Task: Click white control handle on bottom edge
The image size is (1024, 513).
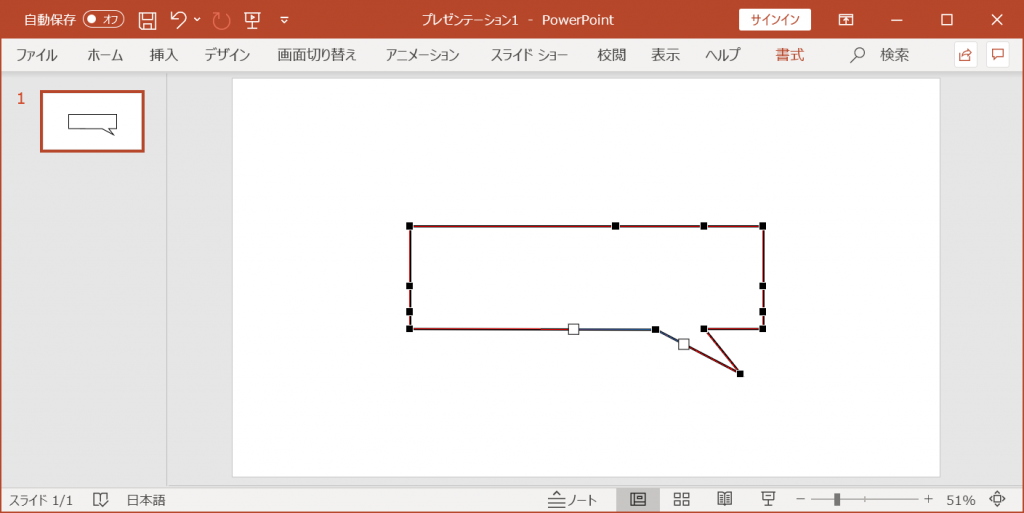Action: tap(573, 329)
